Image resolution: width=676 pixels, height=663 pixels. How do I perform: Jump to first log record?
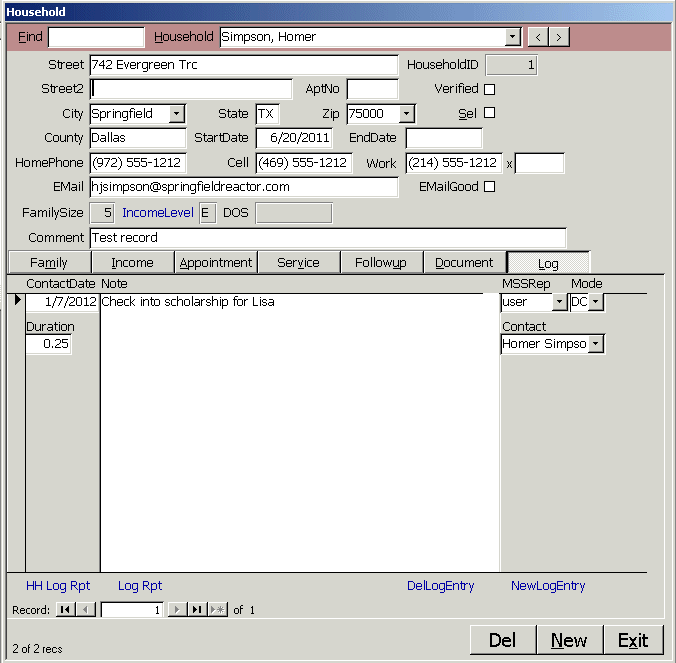tap(65, 609)
